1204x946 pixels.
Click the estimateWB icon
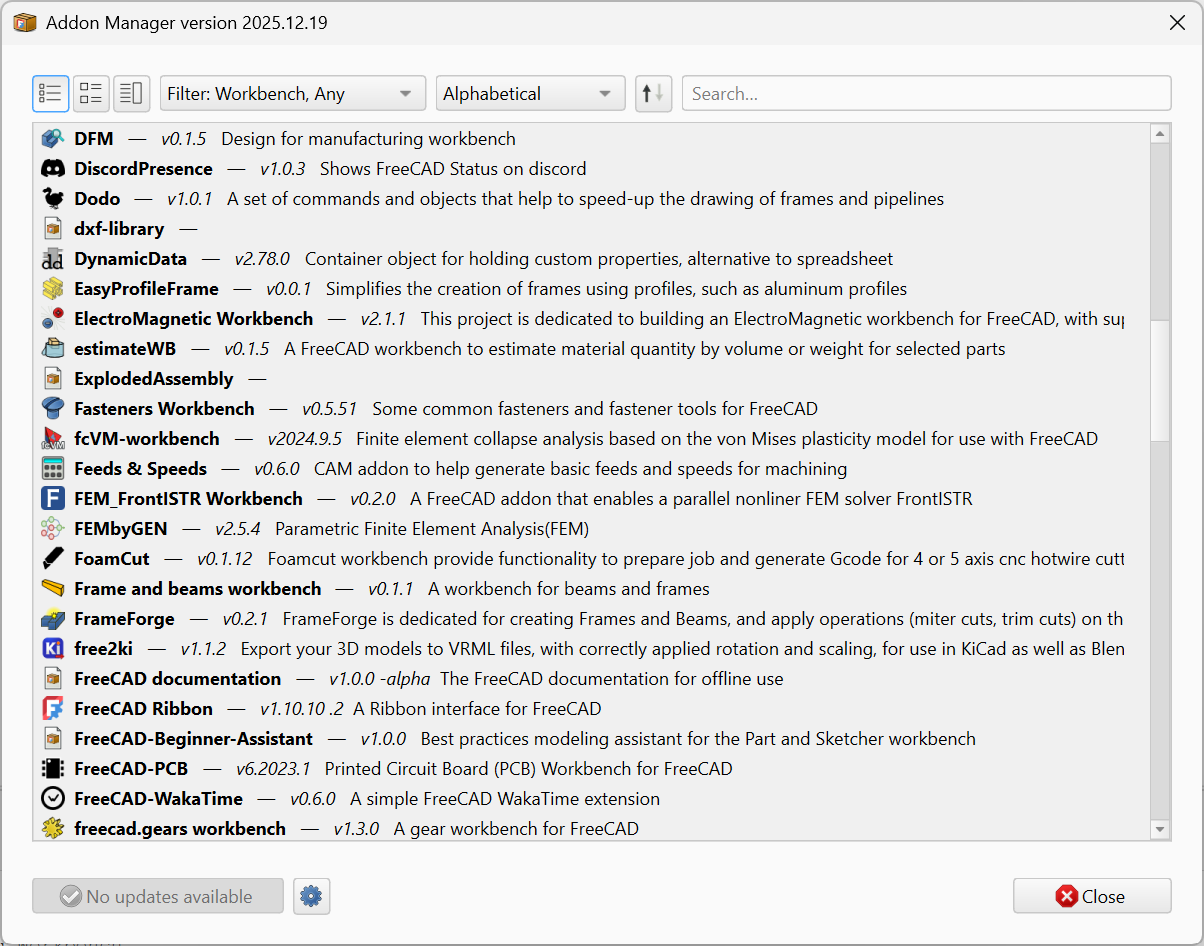(x=53, y=349)
